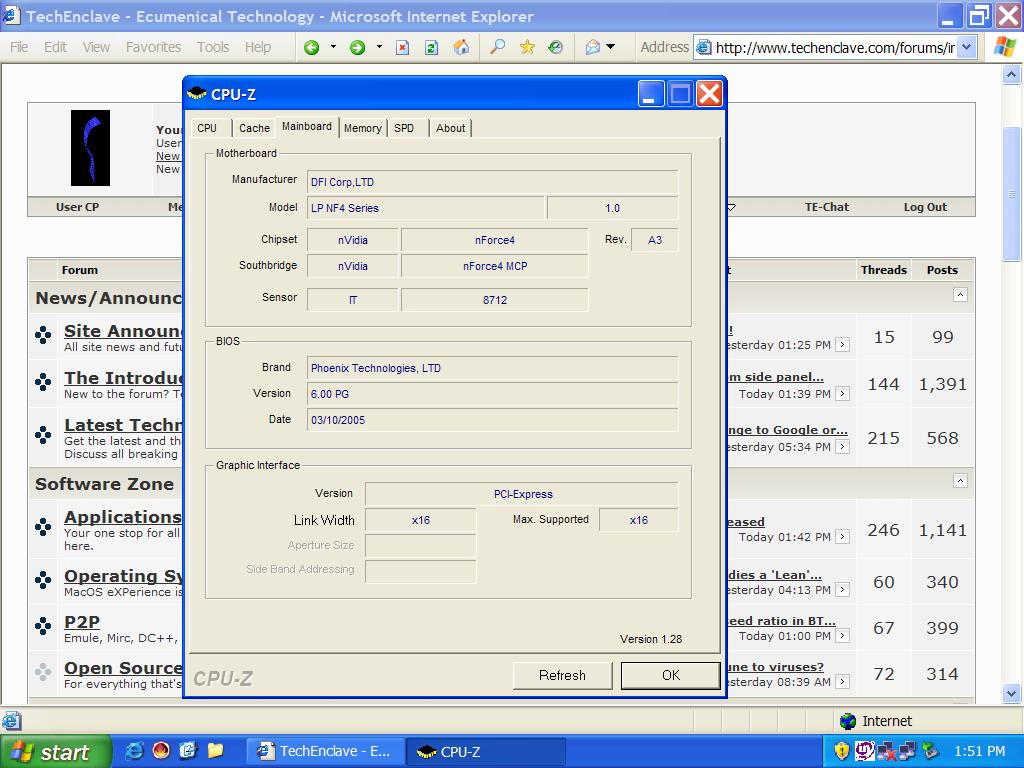Screen dimensions: 1024x768
Task: Go to the Home page icon
Action: click(461, 47)
